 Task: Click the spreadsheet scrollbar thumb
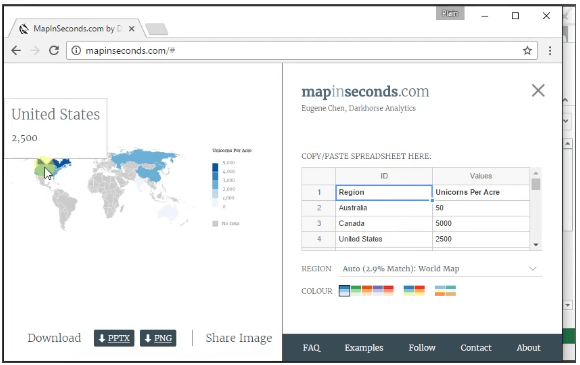pyautogui.click(x=536, y=184)
